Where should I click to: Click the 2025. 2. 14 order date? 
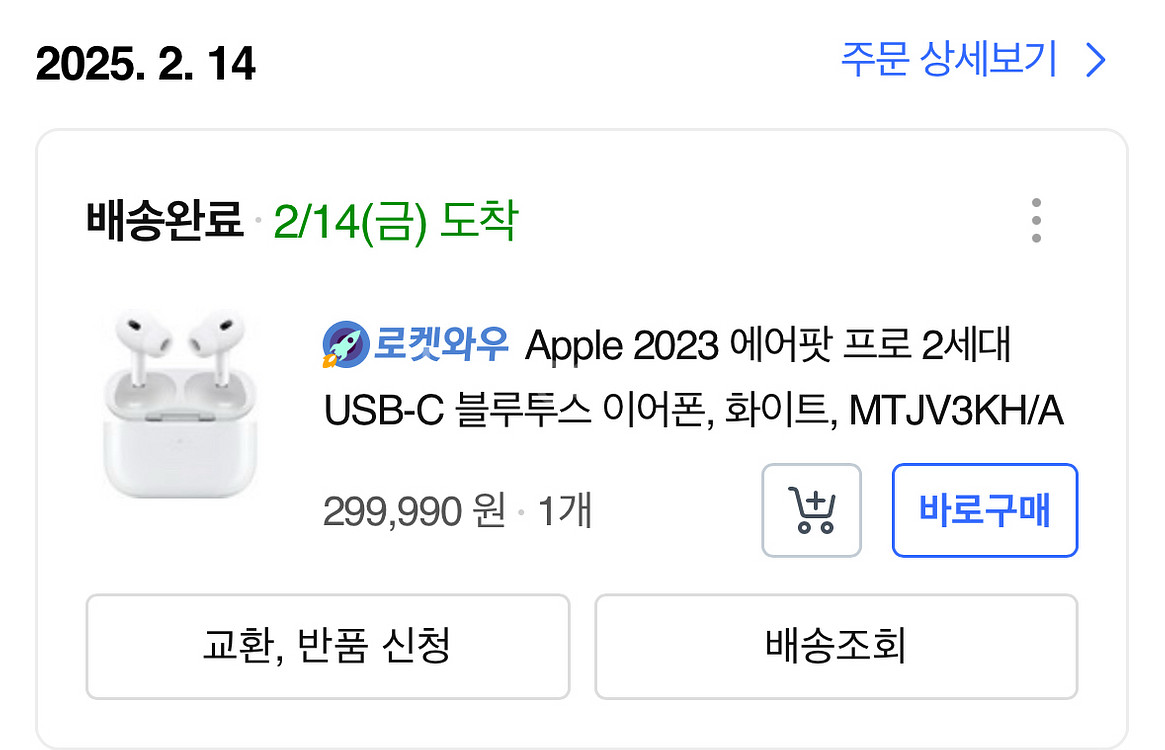click(145, 65)
